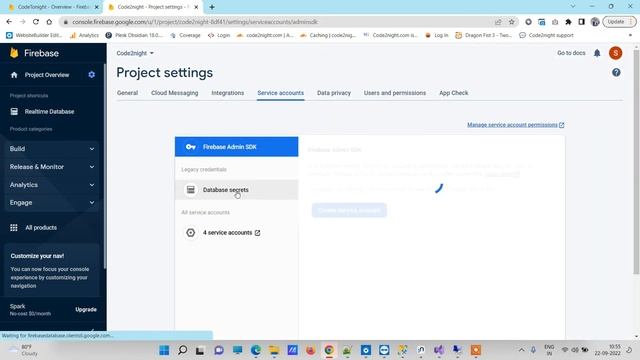Open App Check tab
The height and width of the screenshot is (360, 640).
coord(453,93)
